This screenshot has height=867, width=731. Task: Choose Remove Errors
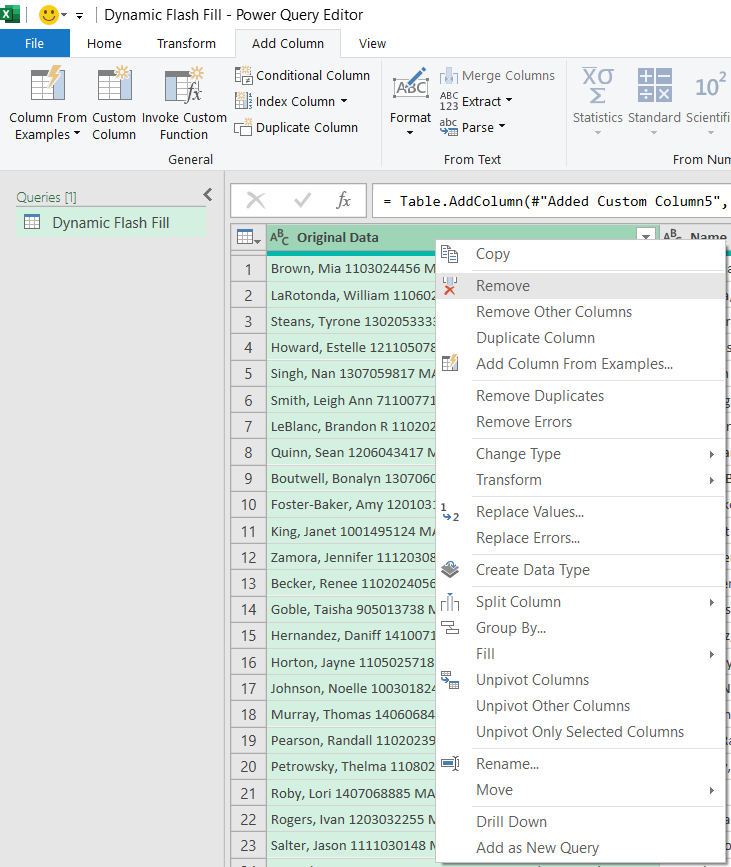(x=581, y=422)
